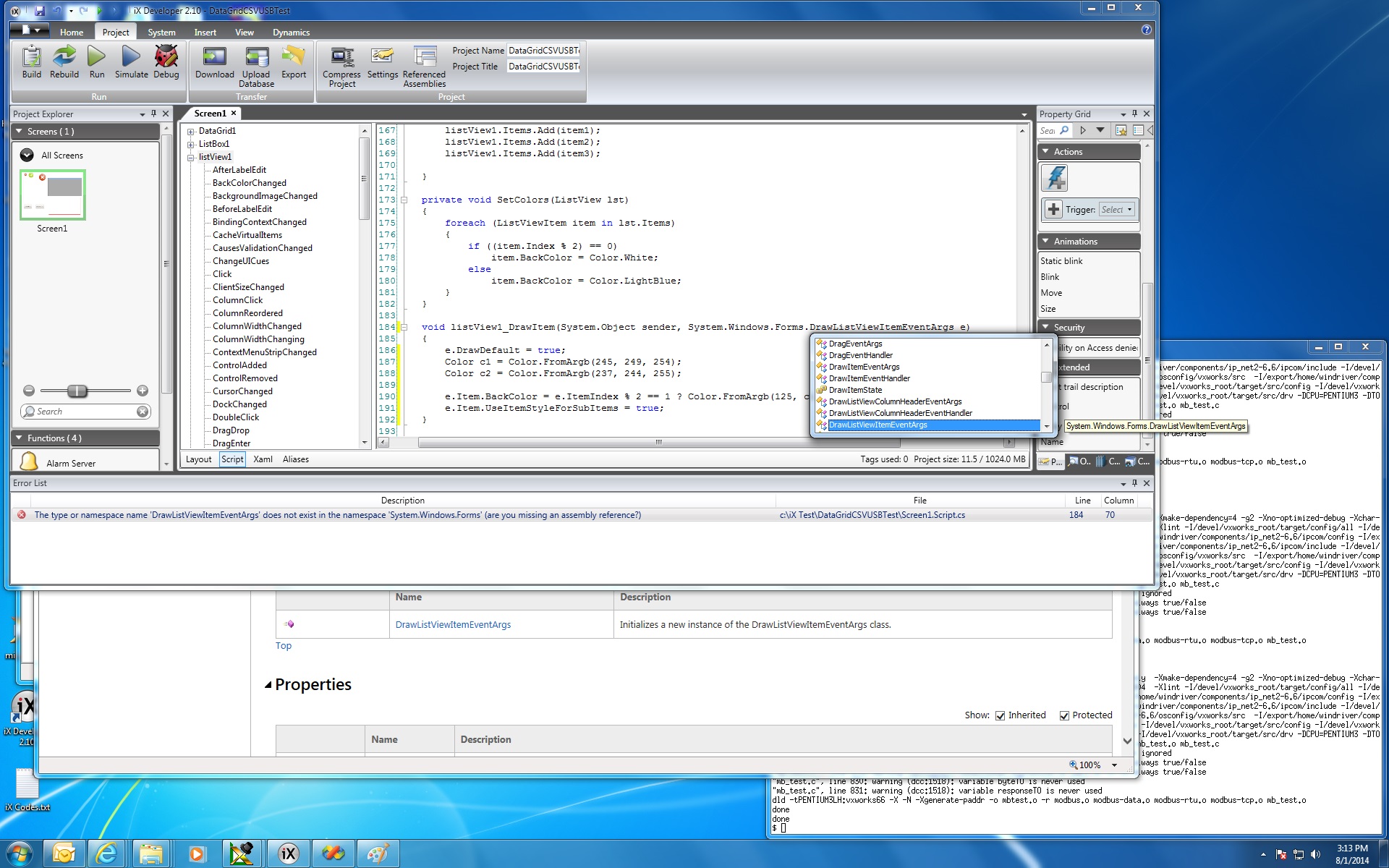The image size is (1389, 868).
Task: Click the Build icon in the ribbon
Action: click(x=31, y=56)
